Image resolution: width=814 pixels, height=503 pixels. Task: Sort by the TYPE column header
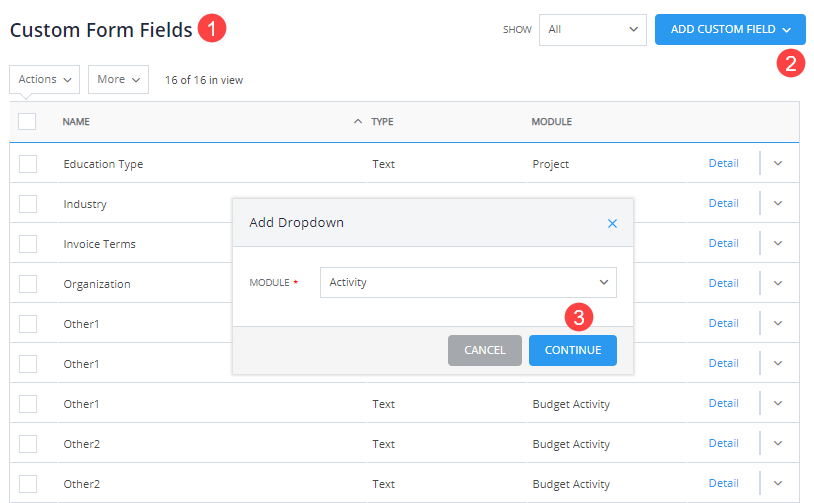coord(382,121)
